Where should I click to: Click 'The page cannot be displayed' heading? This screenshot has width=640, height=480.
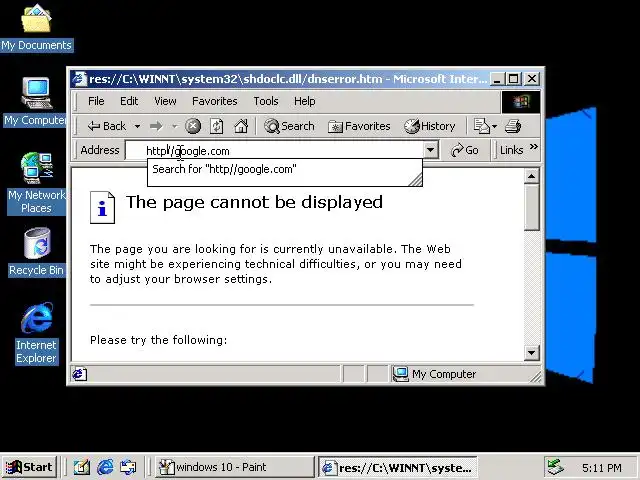pos(254,202)
